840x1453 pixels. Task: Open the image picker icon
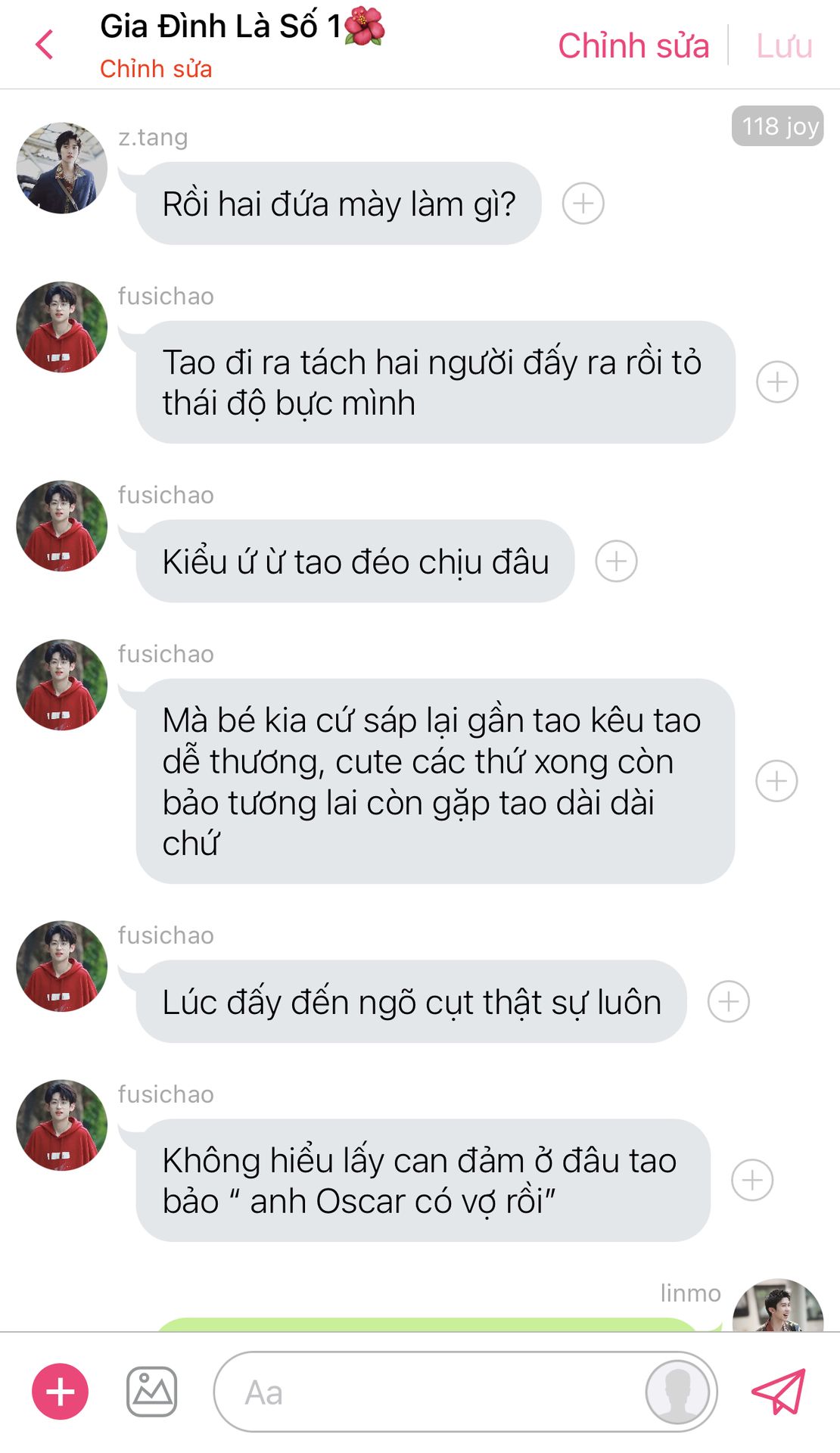pyautogui.click(x=151, y=1391)
